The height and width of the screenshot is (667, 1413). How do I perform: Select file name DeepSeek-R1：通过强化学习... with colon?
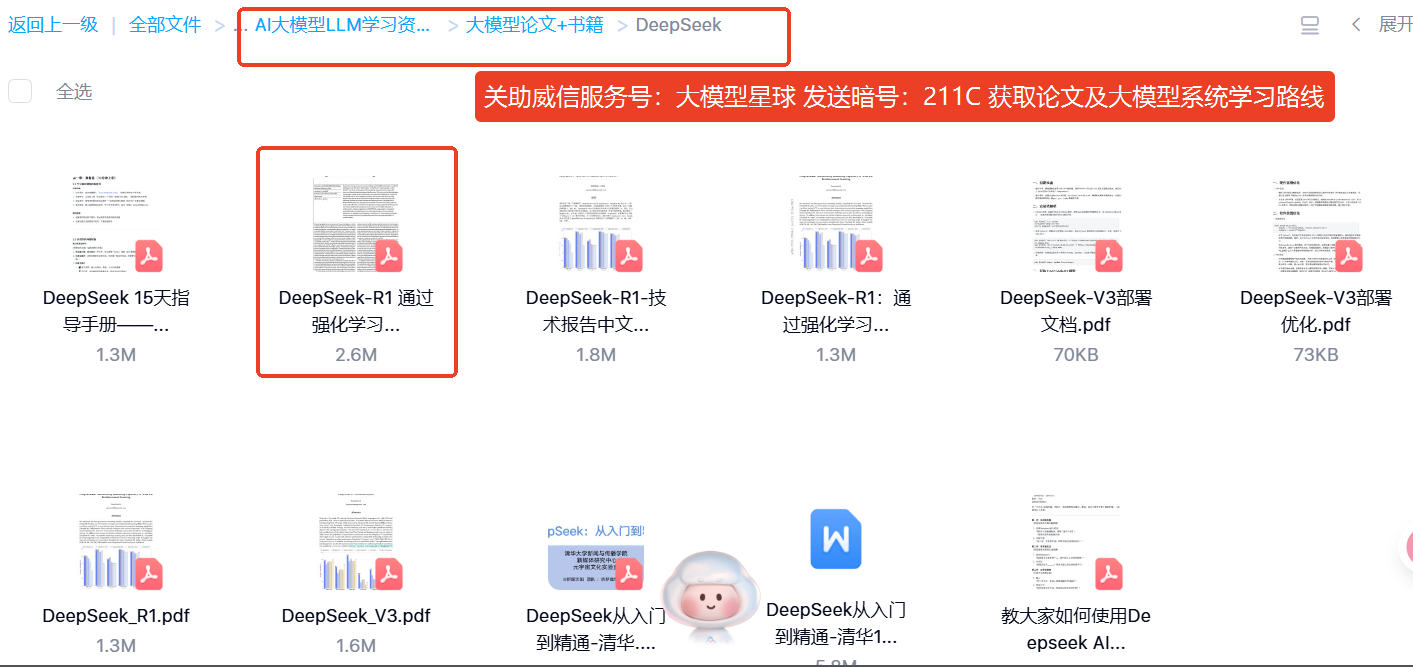(836, 311)
